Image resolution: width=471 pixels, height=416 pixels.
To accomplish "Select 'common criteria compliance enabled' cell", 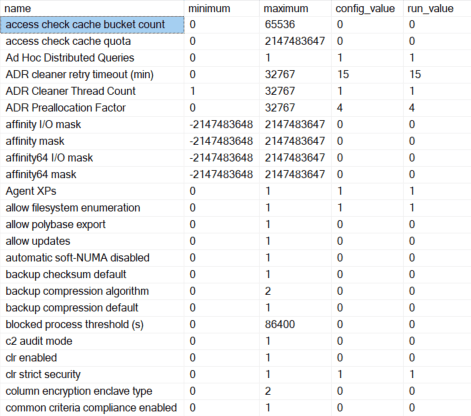I will pyautogui.click(x=92, y=408).
